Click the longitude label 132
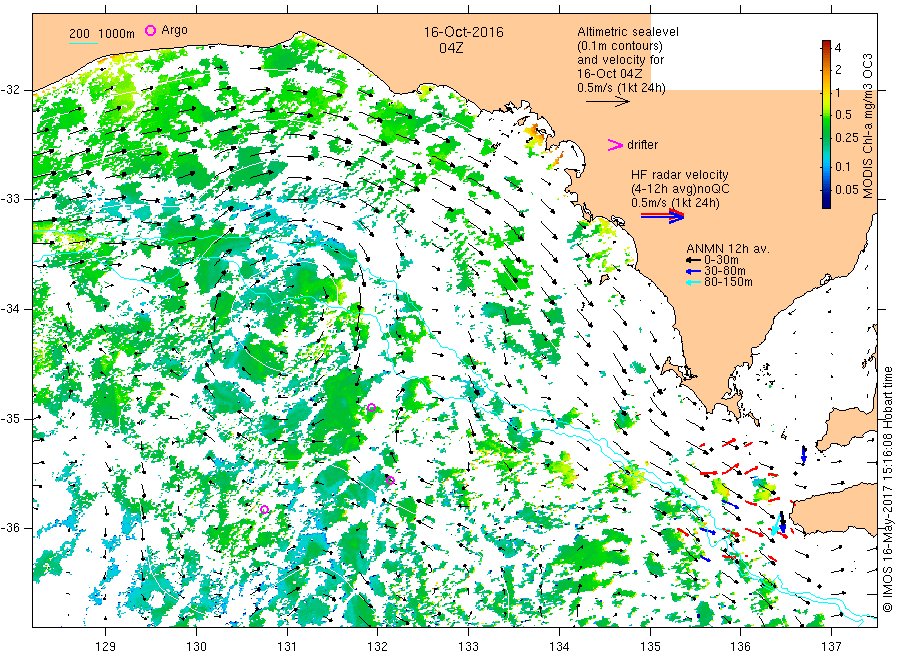This screenshot has width=900, height=660. [378, 646]
